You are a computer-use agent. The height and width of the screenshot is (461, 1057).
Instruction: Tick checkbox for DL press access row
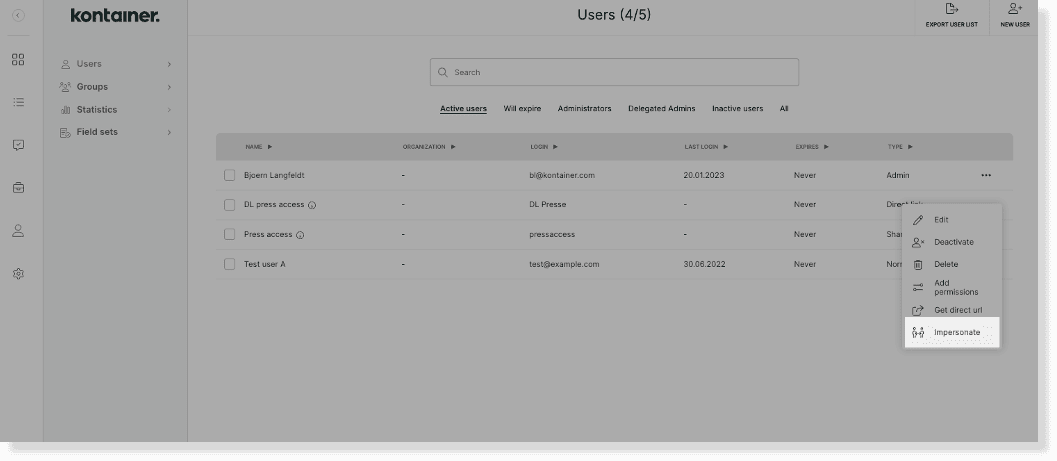[x=229, y=205]
